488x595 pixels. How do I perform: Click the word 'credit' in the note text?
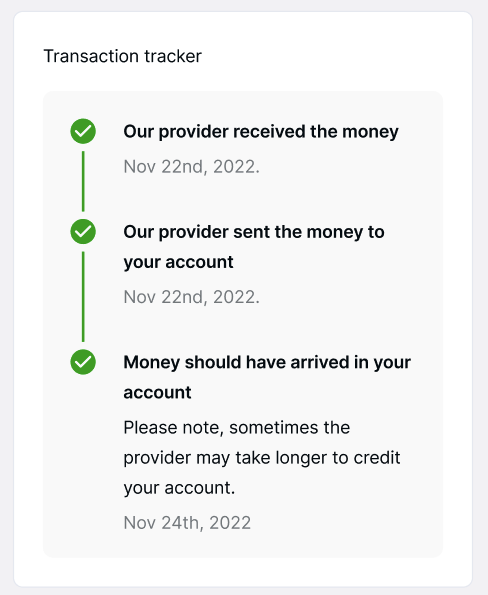(377, 458)
